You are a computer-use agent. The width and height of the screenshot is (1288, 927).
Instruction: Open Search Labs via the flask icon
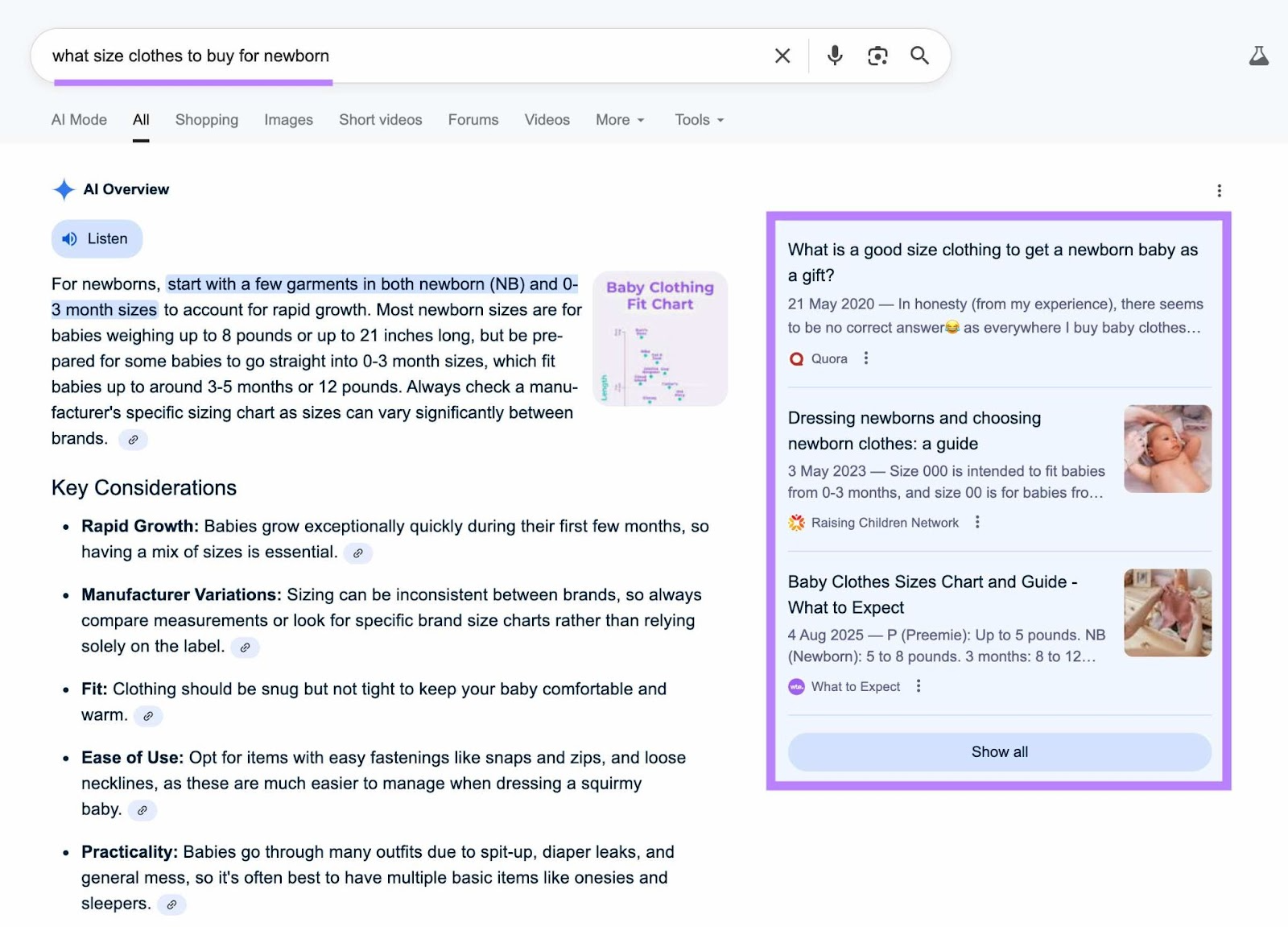1260,56
